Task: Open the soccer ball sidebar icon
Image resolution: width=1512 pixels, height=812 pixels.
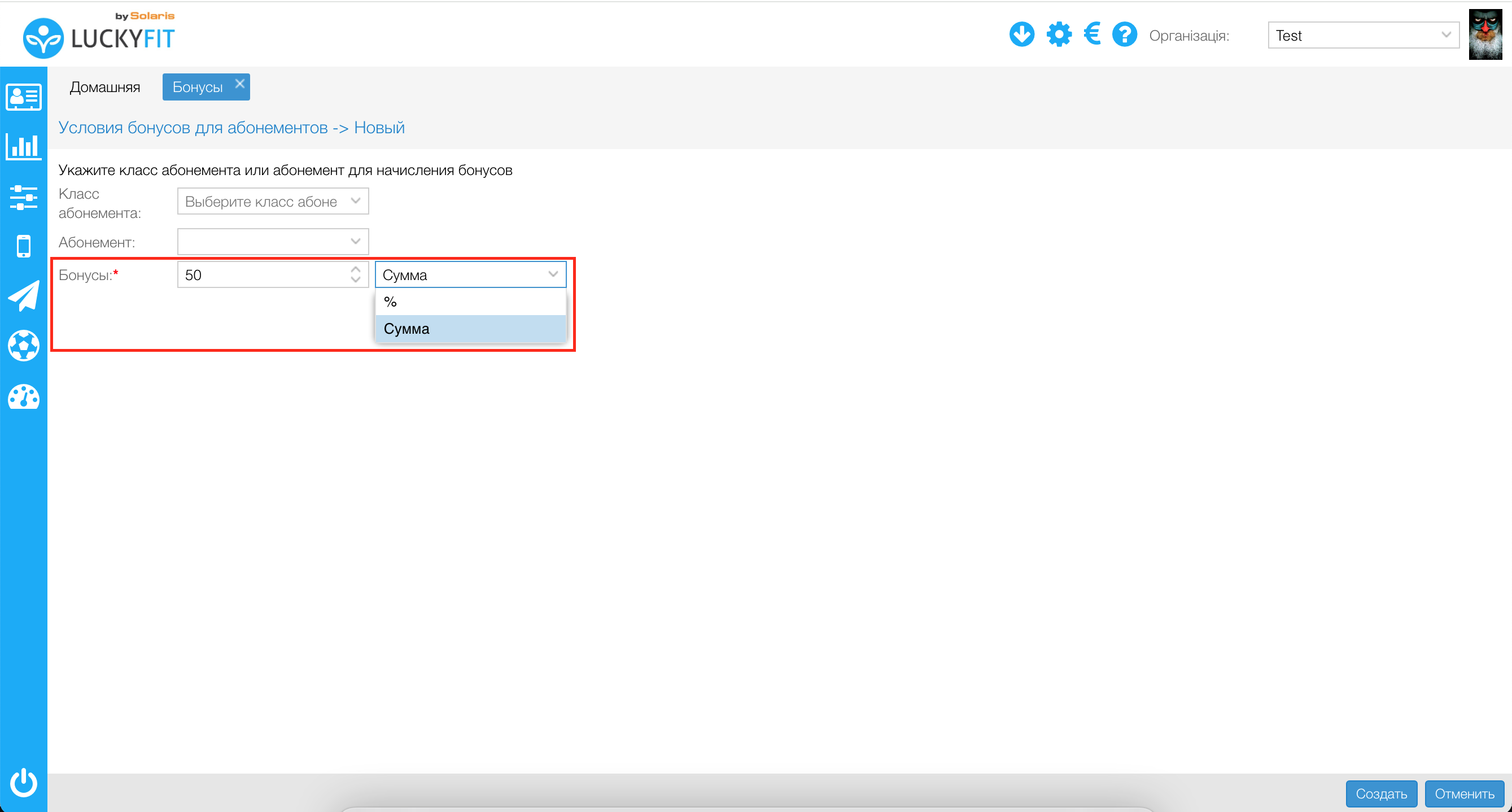Action: tap(24, 345)
